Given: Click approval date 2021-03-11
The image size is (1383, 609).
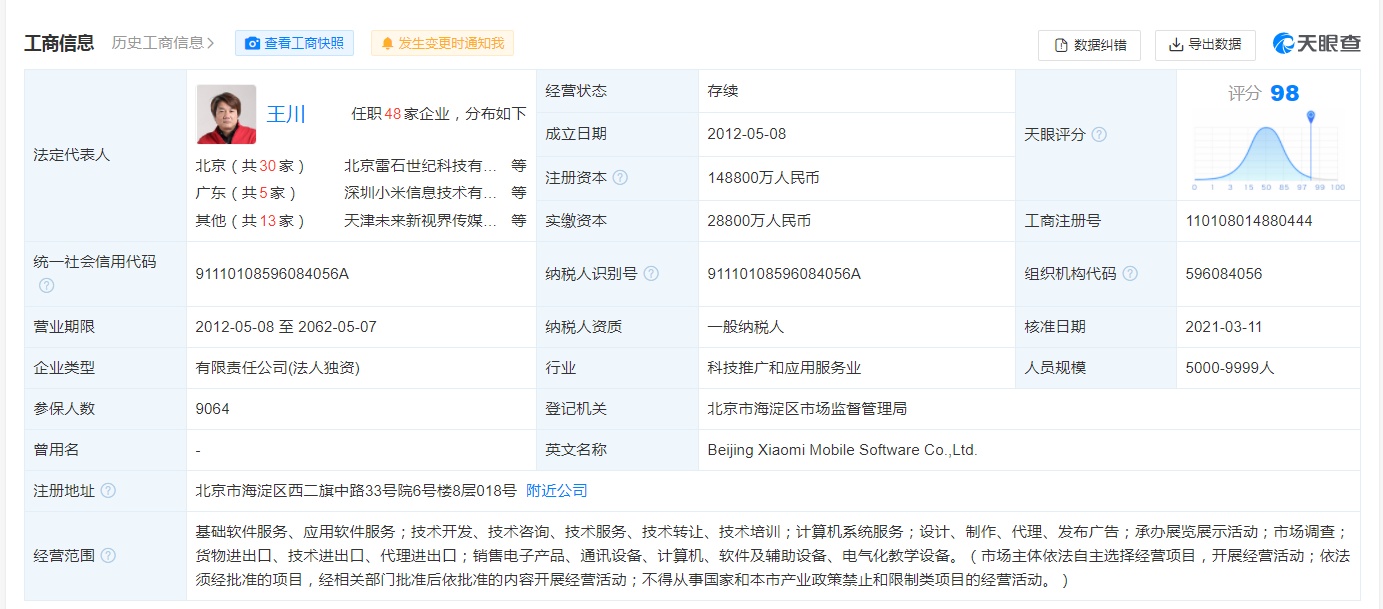Looking at the screenshot, I should tap(1224, 327).
